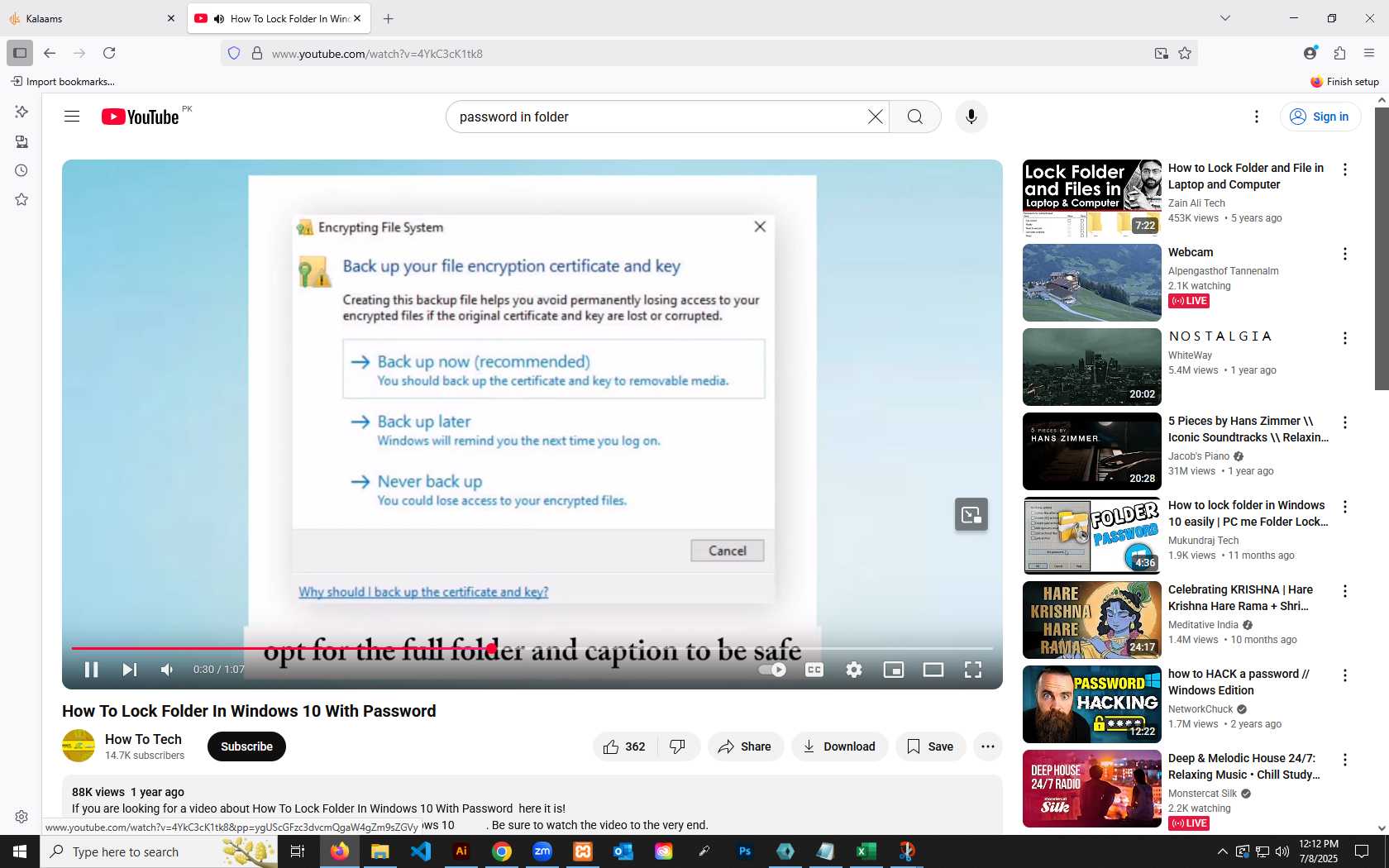Open a new browser tab

(389, 18)
